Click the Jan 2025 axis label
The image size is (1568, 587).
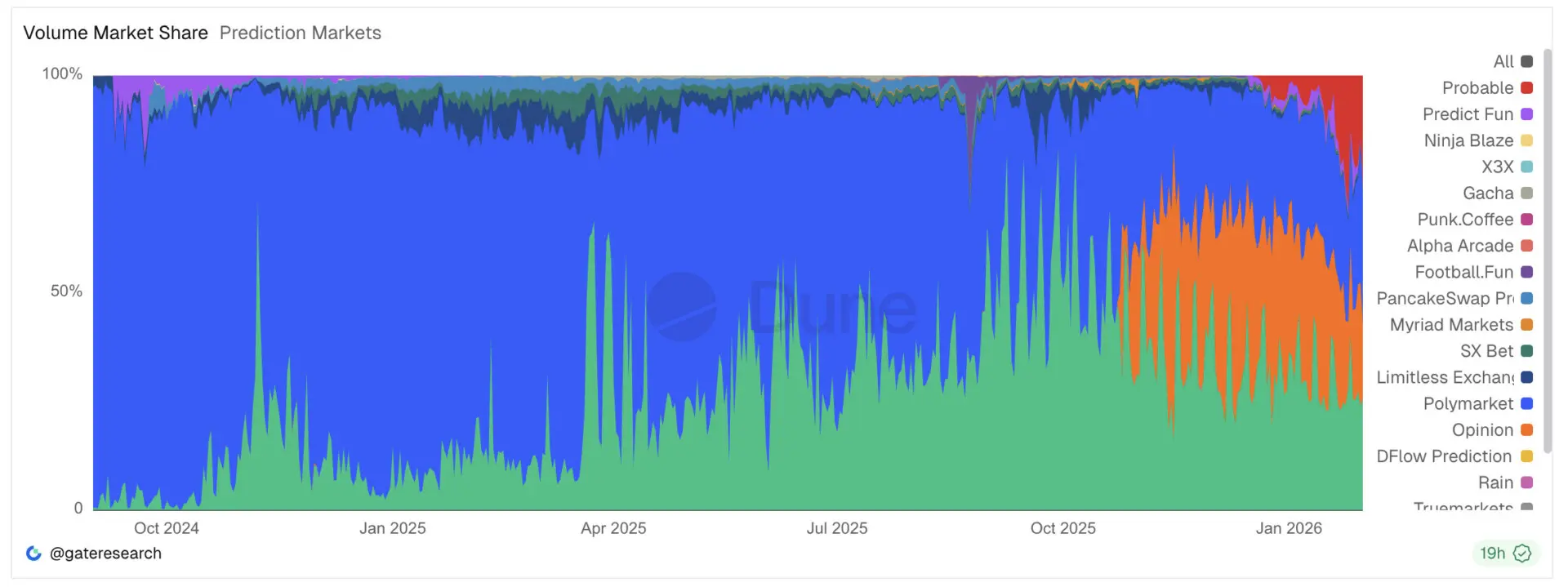click(392, 528)
